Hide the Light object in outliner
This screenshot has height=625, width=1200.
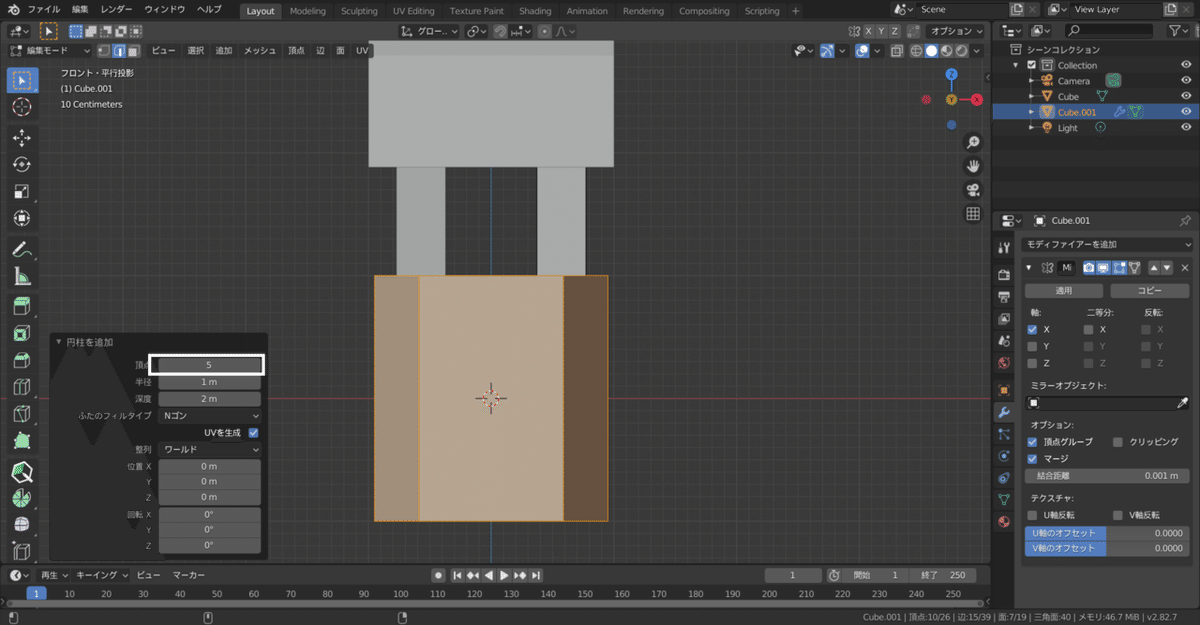1186,128
